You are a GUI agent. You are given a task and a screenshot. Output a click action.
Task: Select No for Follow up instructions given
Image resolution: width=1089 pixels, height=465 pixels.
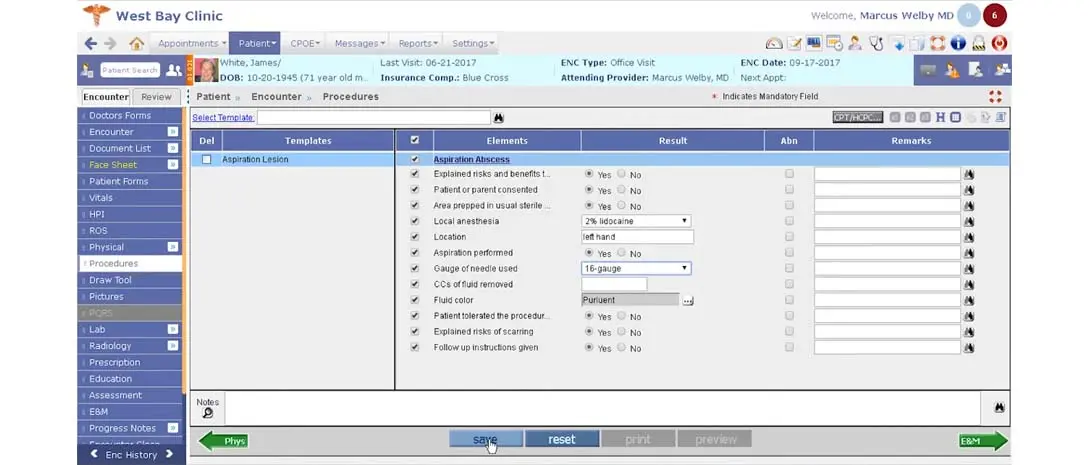coord(621,348)
